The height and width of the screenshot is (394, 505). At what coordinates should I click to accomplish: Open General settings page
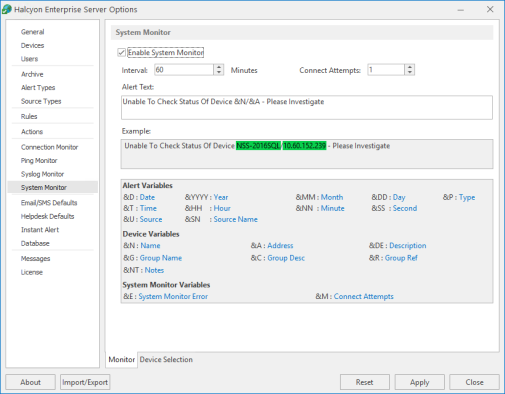(32, 32)
